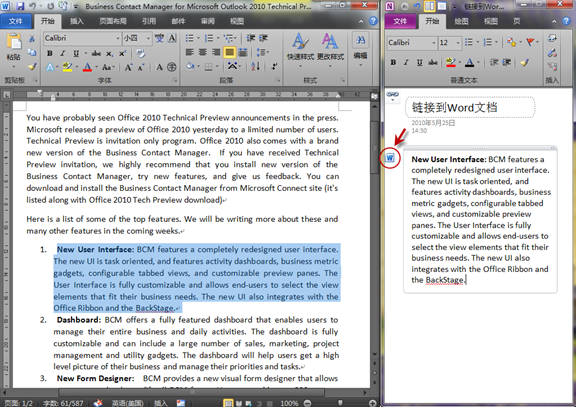The width and height of the screenshot is (576, 407).
Task: Click word count 字数: 61/587
Action: click(x=63, y=403)
